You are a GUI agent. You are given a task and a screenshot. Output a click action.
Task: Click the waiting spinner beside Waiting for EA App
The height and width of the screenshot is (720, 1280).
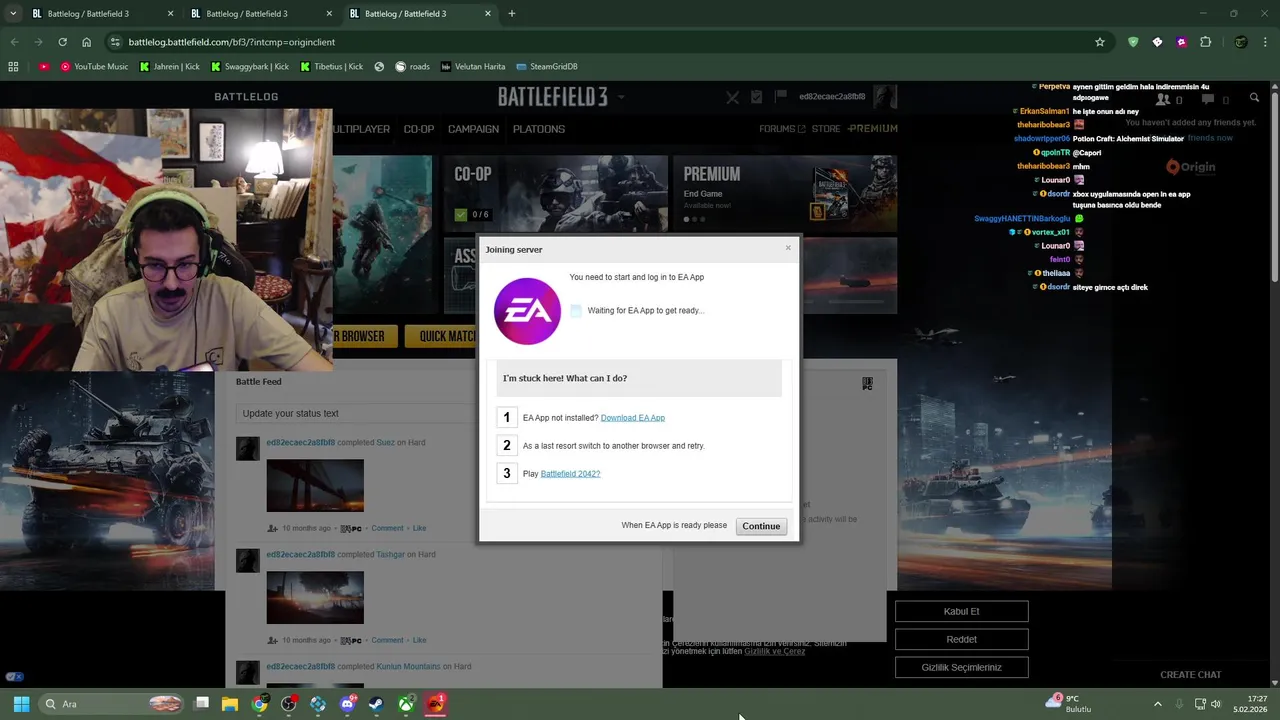click(x=575, y=311)
